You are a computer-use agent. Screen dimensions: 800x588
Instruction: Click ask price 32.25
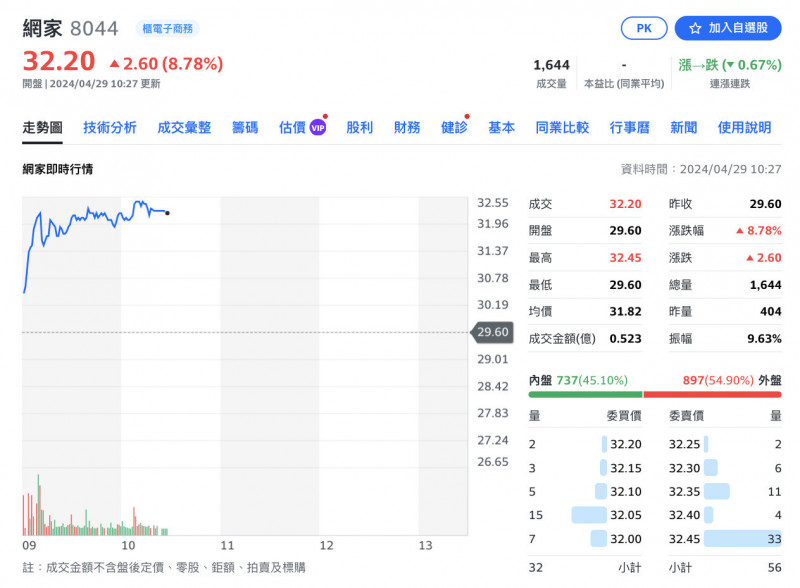[x=684, y=444]
